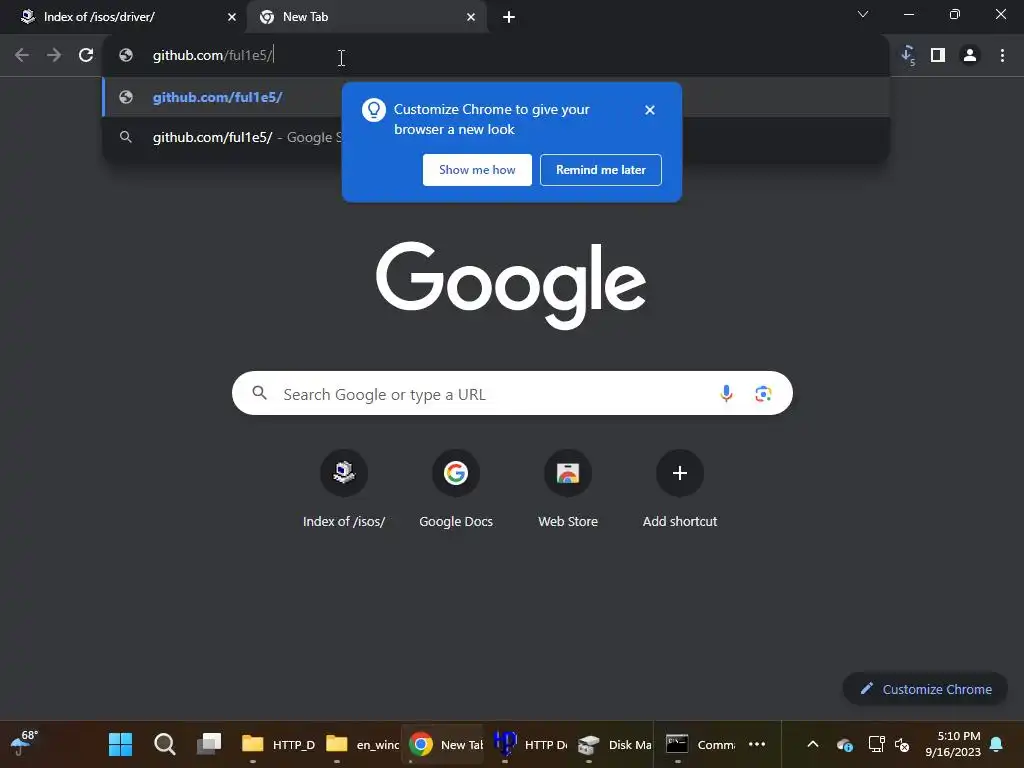
Task: Close the Index of /isos/driver/ tab
Action: [x=232, y=17]
